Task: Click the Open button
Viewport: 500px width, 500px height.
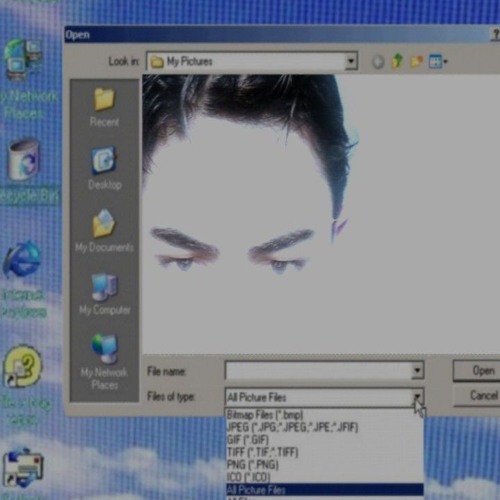Action: (x=477, y=370)
